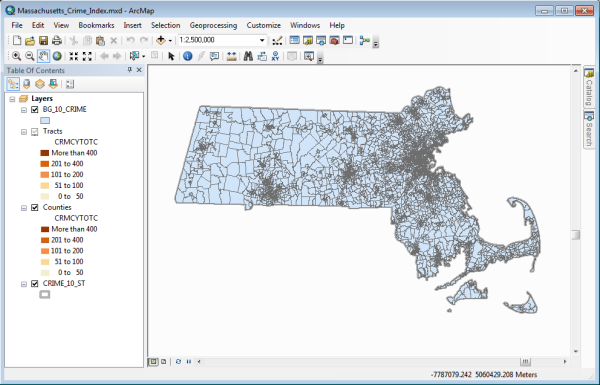Collapse the Tracts layer legend
The height and width of the screenshot is (385, 600).
(x=24, y=132)
